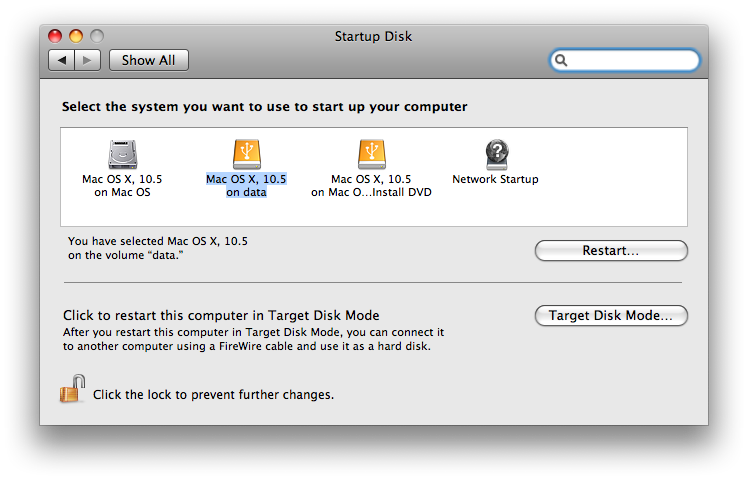The width and height of the screenshot is (748, 480).
Task: Click inside the search text field
Action: pyautogui.click(x=632, y=61)
